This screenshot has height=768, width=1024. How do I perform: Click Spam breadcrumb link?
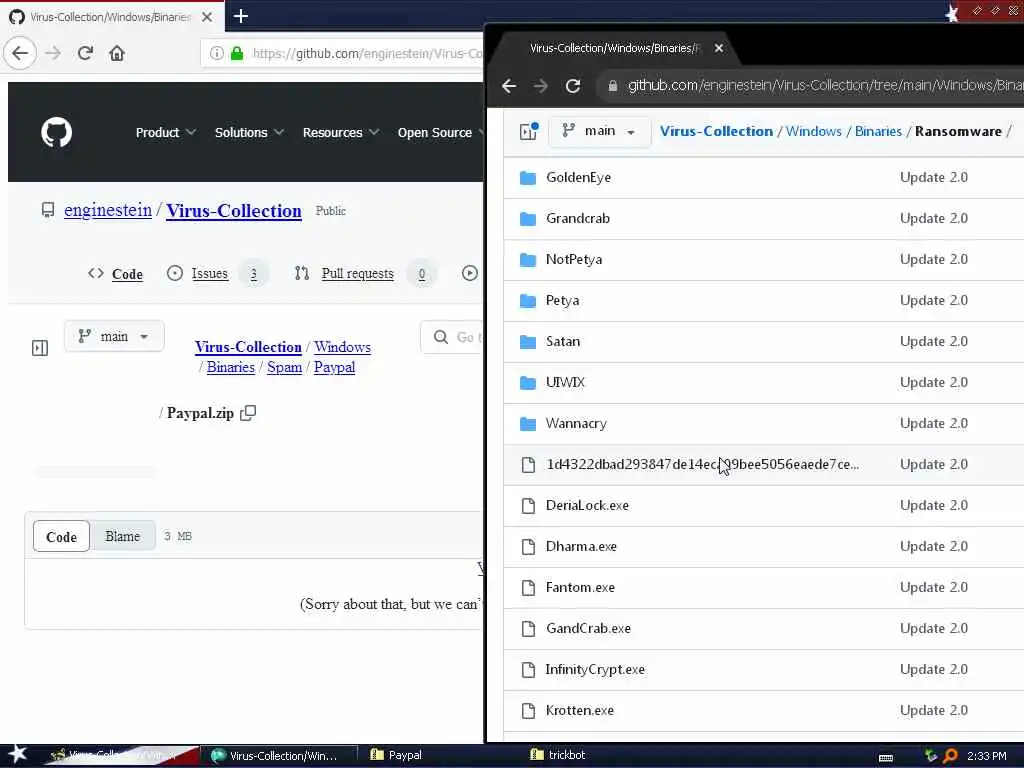point(284,367)
